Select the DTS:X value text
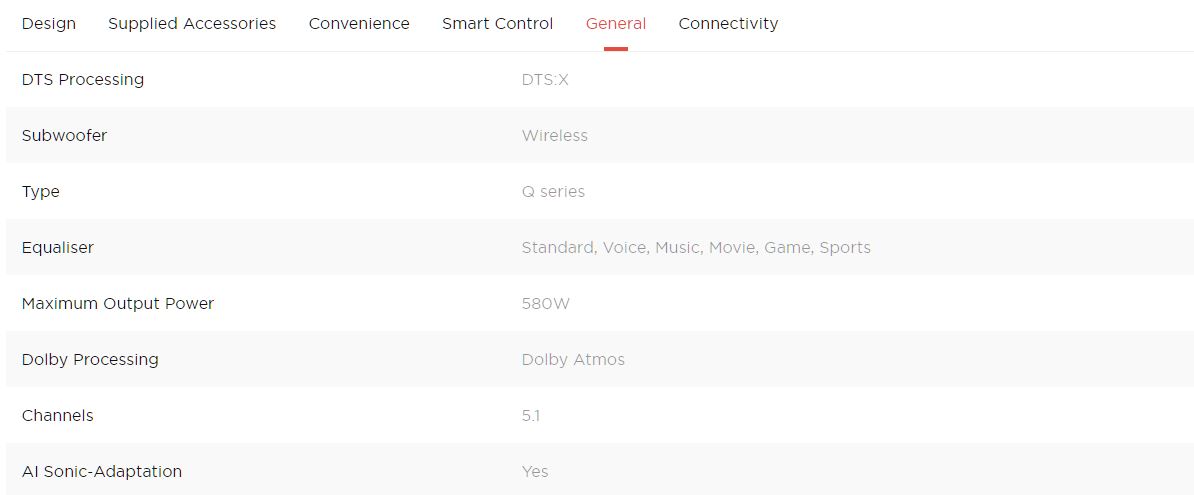This screenshot has width=1194, height=495. pos(545,80)
